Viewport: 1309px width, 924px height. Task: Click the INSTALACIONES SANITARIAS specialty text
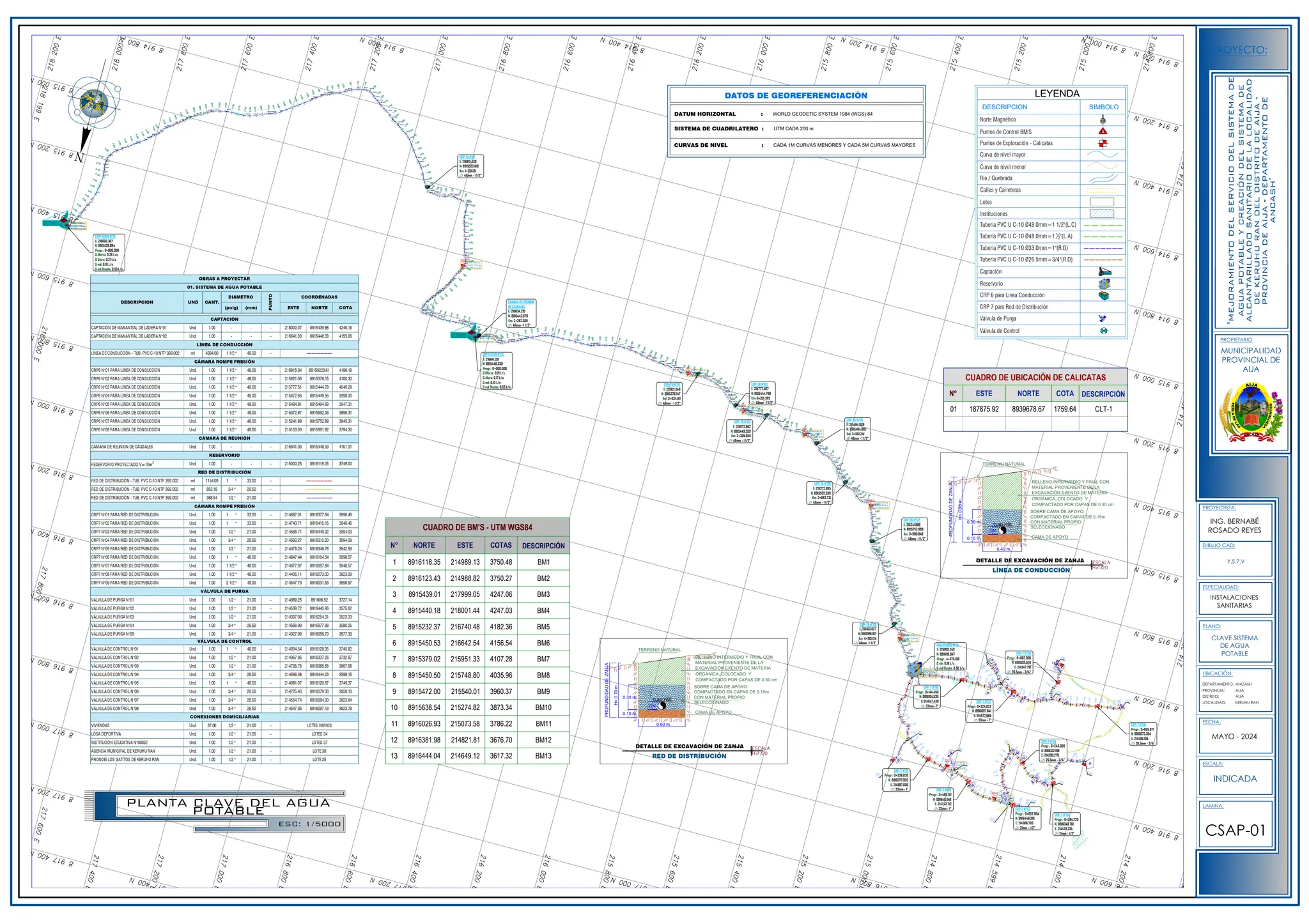pos(1234,602)
